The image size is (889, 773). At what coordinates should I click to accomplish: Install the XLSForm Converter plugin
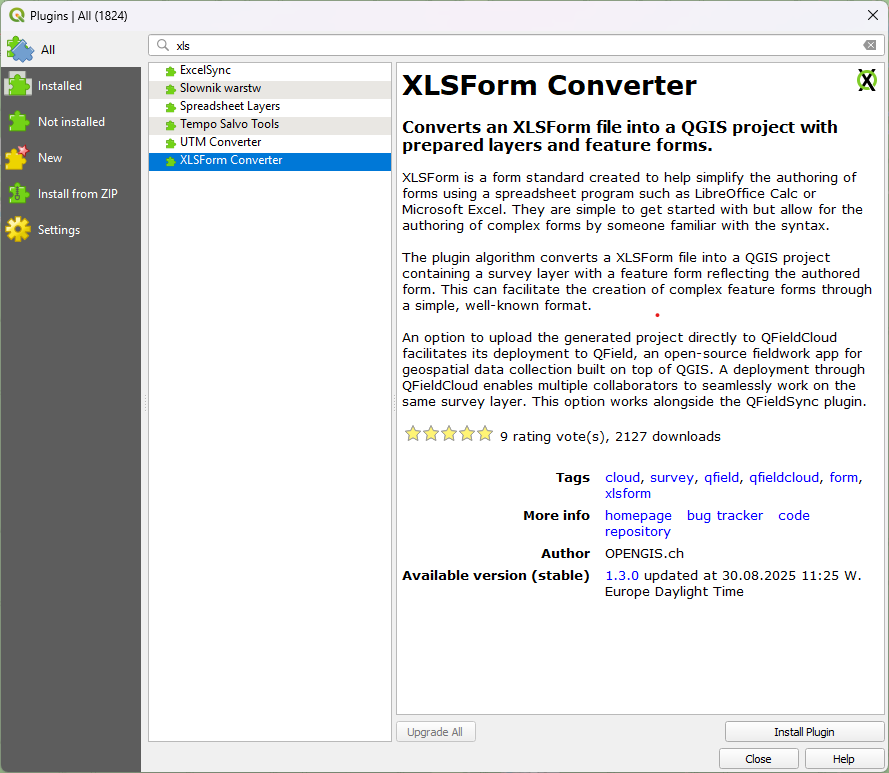(x=804, y=731)
